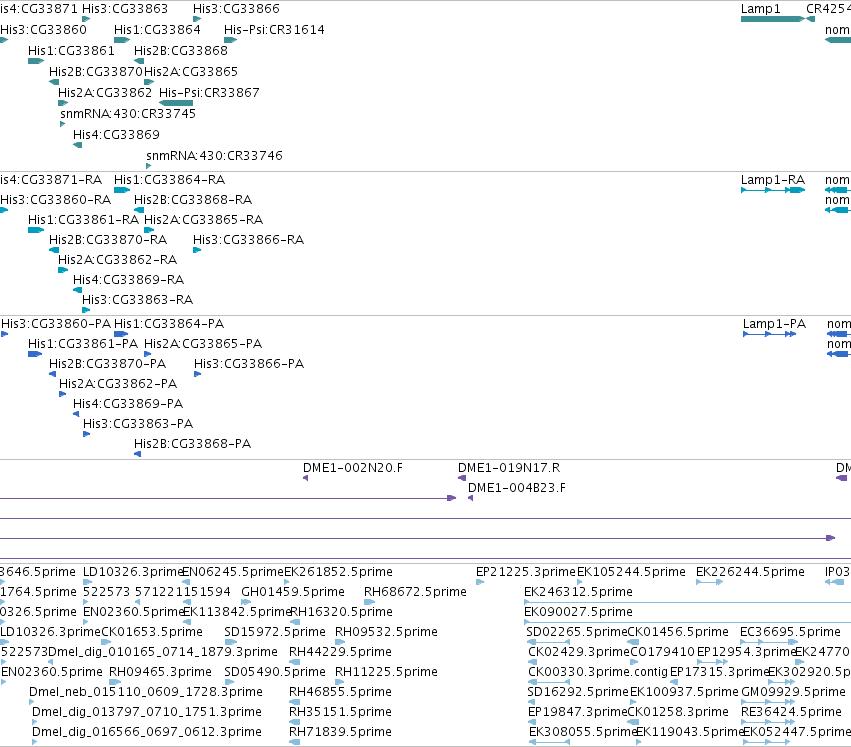The height and width of the screenshot is (747, 851).
Task: Click protein label His2A:CG33865-PA
Action: coord(203,344)
